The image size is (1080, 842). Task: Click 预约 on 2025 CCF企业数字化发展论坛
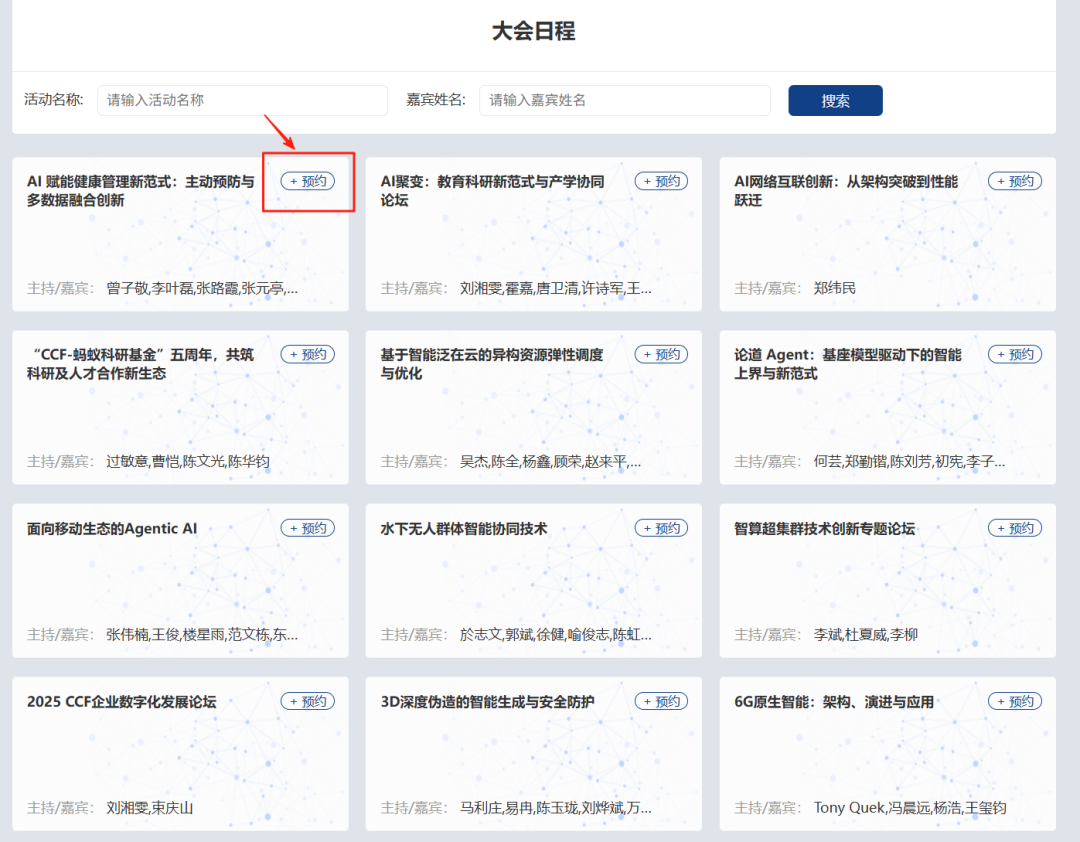tap(307, 701)
